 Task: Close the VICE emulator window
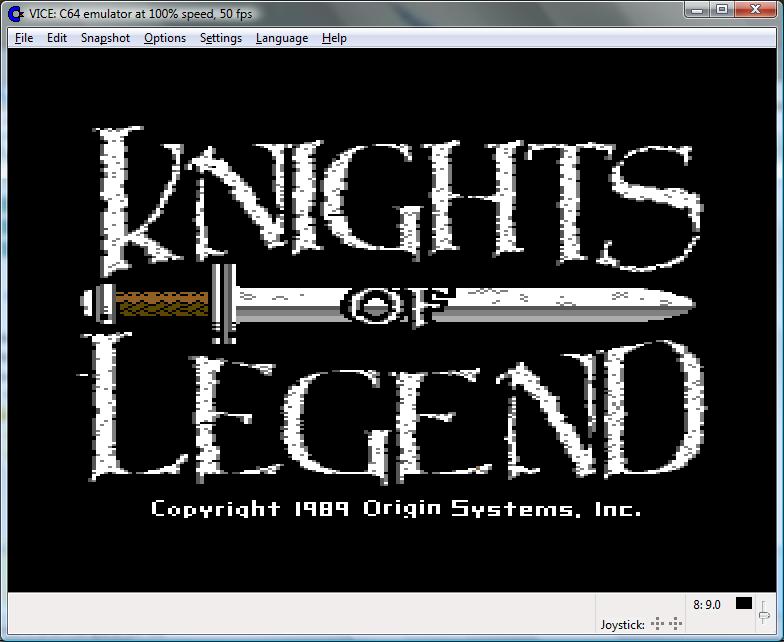point(755,9)
